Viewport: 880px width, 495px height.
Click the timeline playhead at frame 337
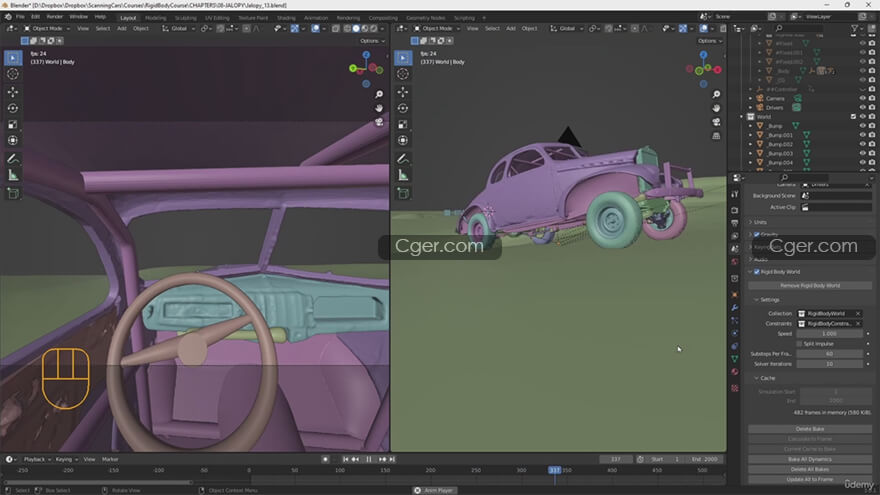[x=554, y=470]
